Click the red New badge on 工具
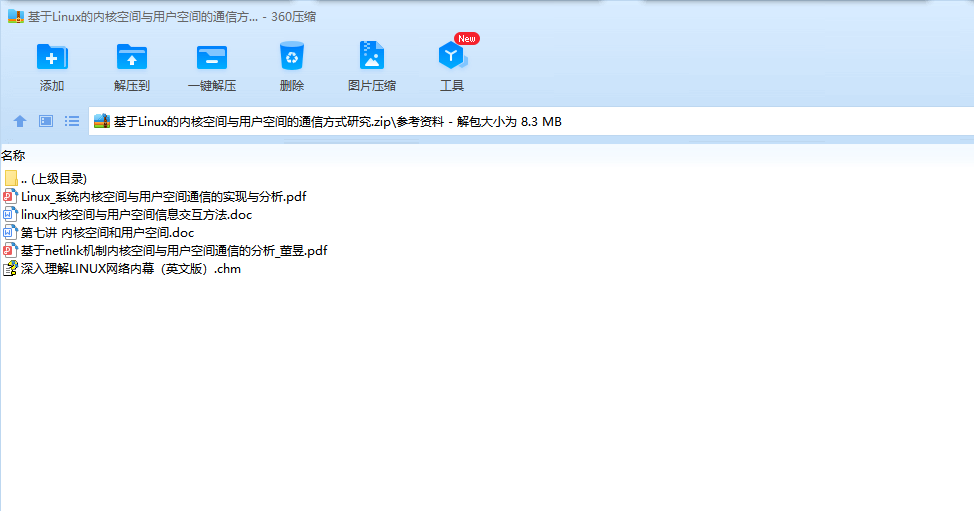This screenshot has height=511, width=974. pyautogui.click(x=467, y=38)
